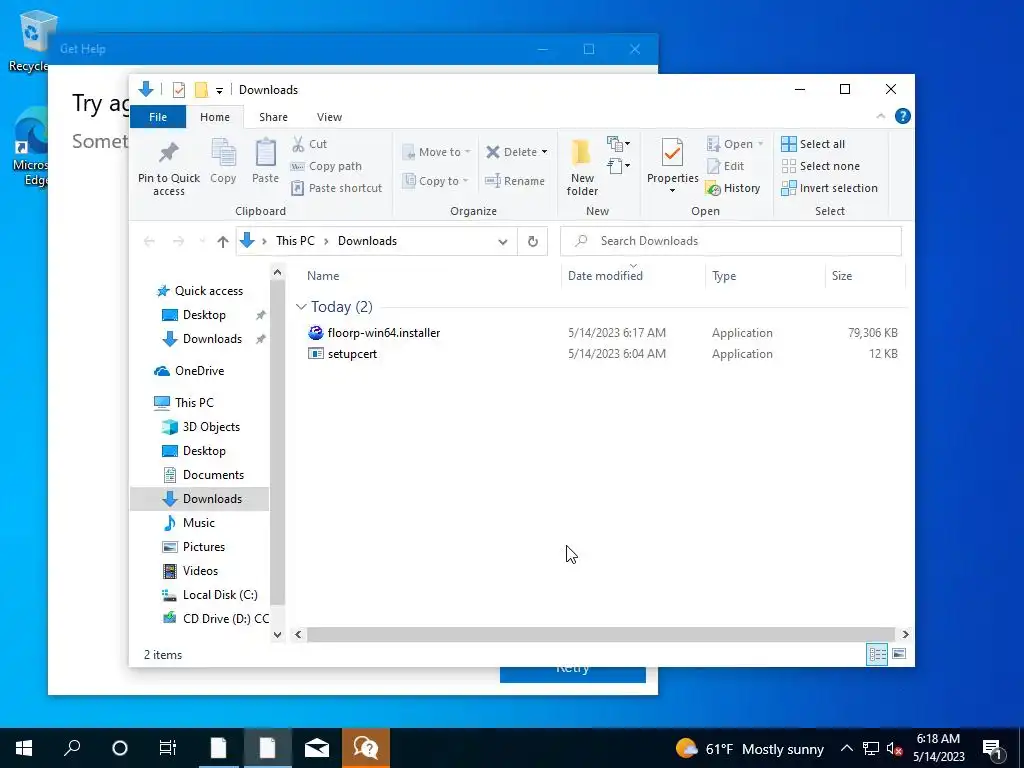
Task: Create a New folder from ribbon
Action: point(582,168)
